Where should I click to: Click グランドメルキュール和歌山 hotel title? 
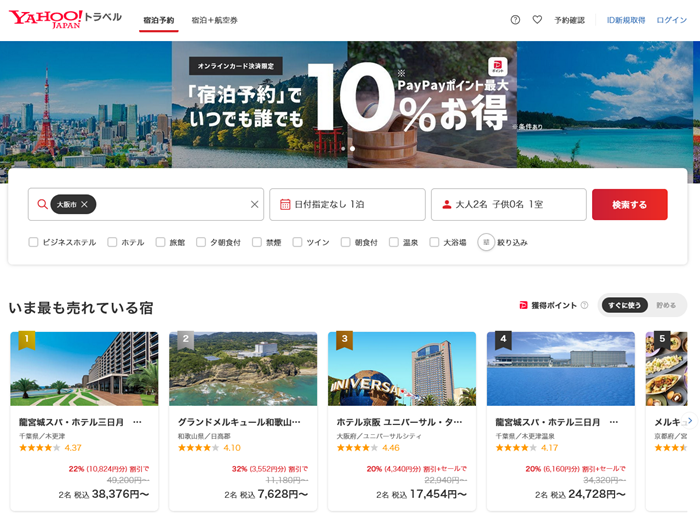pyautogui.click(x=239, y=422)
